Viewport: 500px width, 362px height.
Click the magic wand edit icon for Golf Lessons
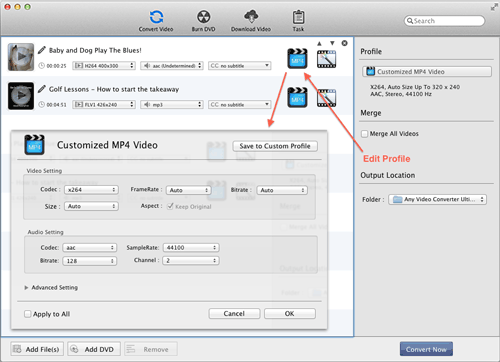326,98
